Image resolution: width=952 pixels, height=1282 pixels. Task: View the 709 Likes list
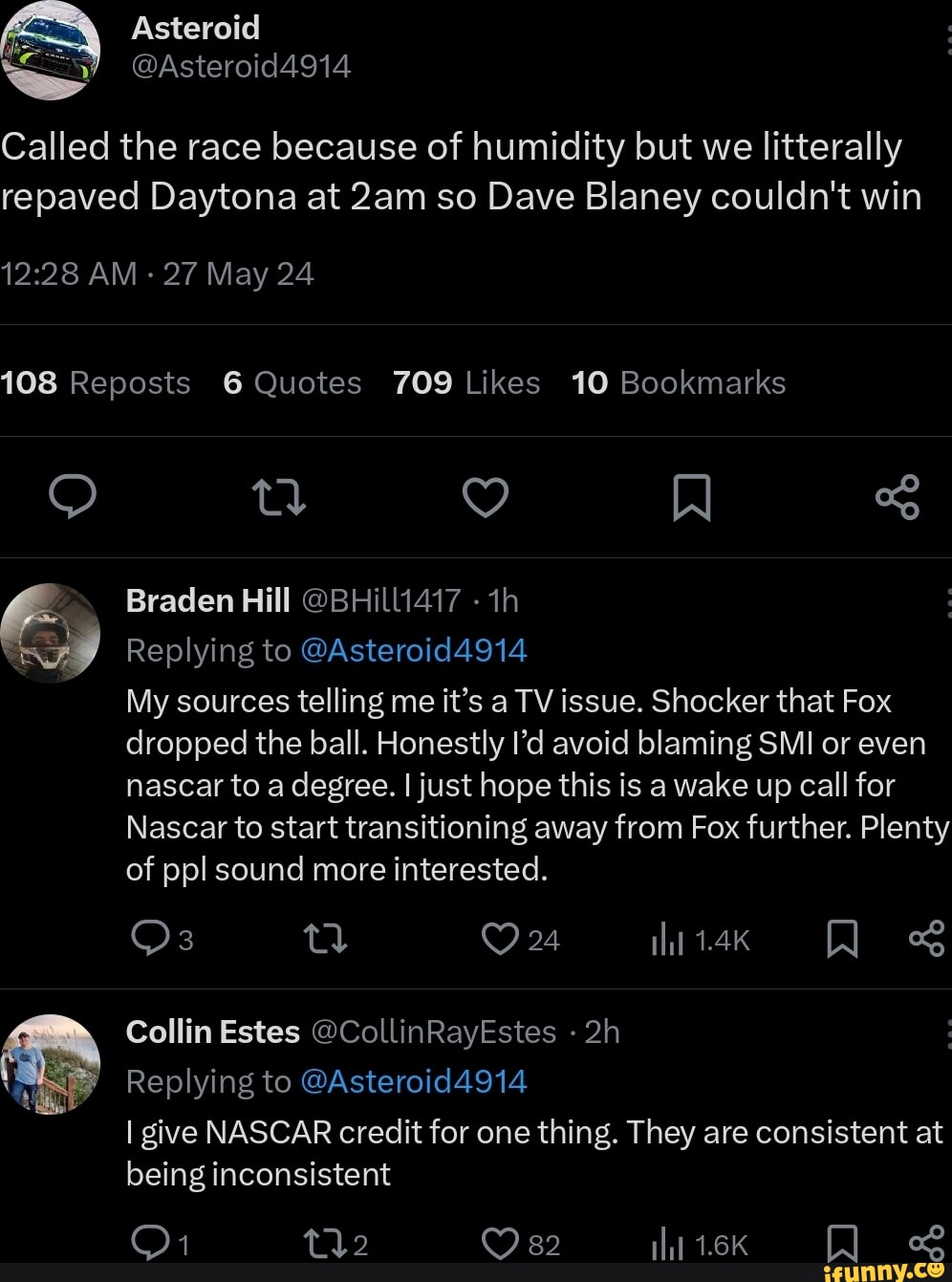pos(466,383)
